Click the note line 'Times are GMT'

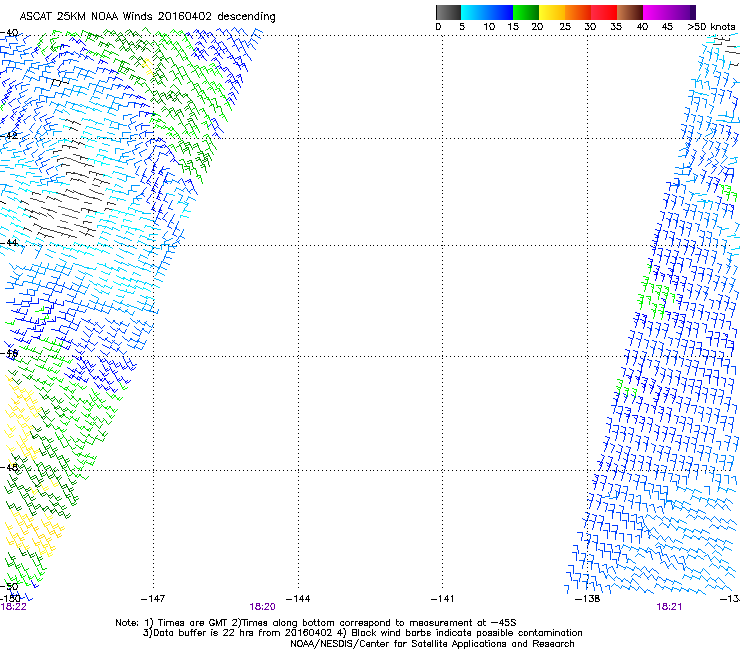pyautogui.click(x=191, y=623)
